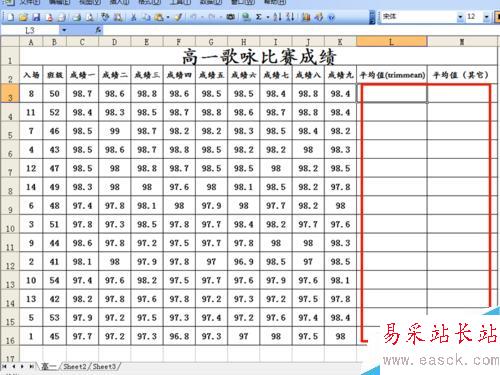Viewport: 500px width, 375px height.
Task: Click the Redo arrow icon
Action: click(212, 17)
